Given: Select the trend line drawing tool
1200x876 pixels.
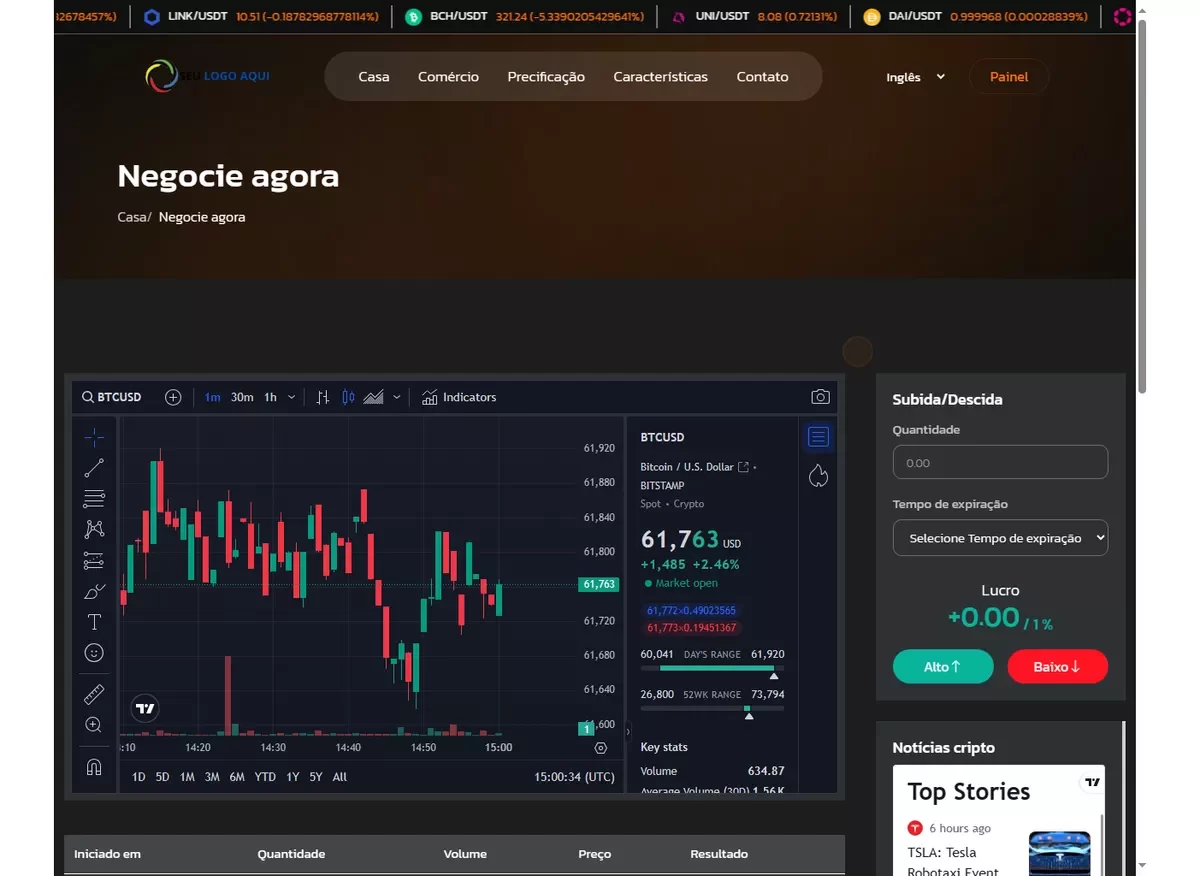Looking at the screenshot, I should (94, 468).
